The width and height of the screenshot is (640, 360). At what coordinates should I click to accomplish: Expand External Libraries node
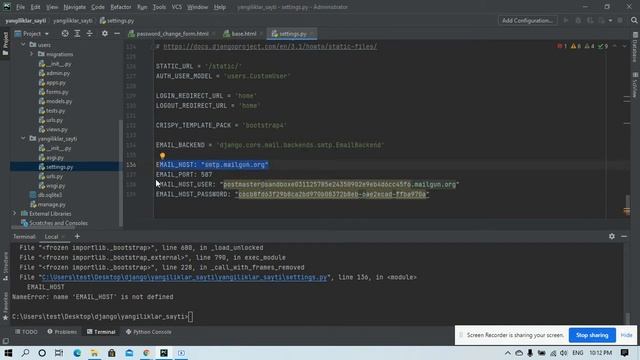(x=15, y=213)
